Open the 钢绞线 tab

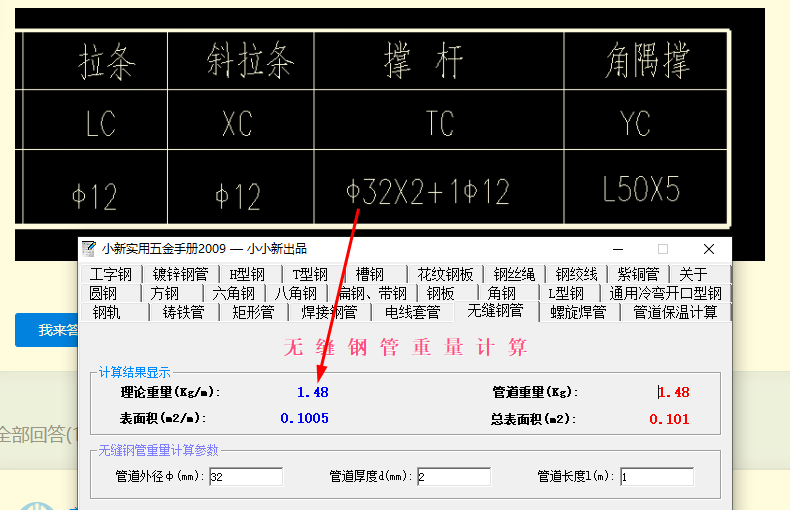click(576, 275)
